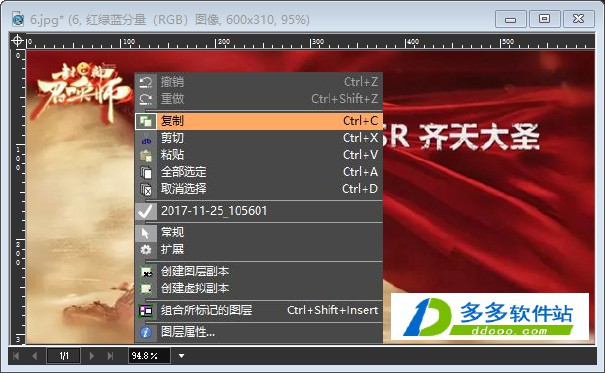The image size is (605, 373).
Task: Toggle the checkmark for layer 2017-11-25_105601
Action: 145,211
